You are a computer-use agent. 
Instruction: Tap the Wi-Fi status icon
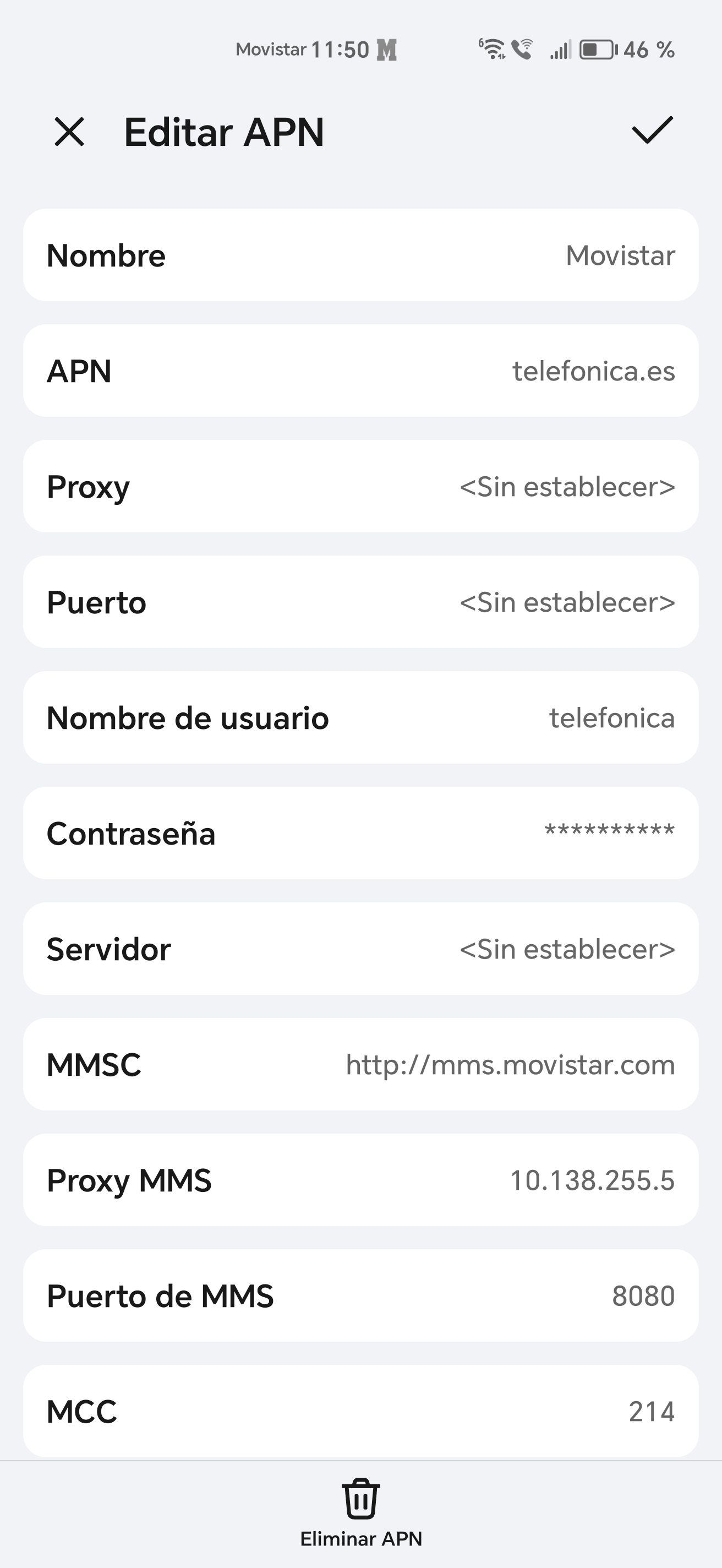pyautogui.click(x=491, y=48)
